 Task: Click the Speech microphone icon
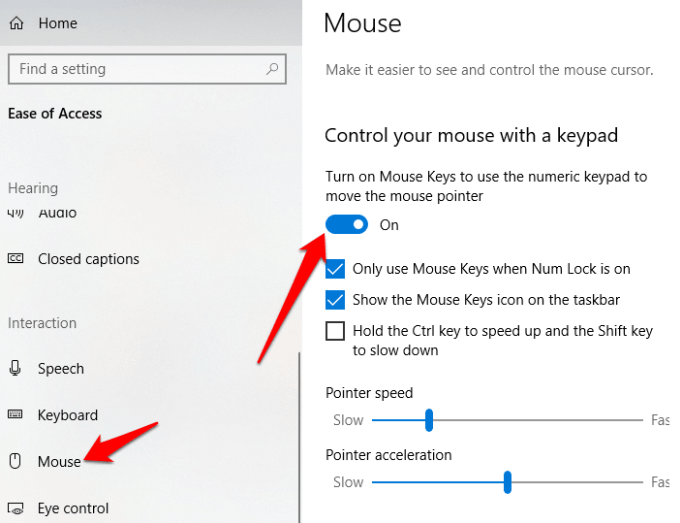click(16, 369)
